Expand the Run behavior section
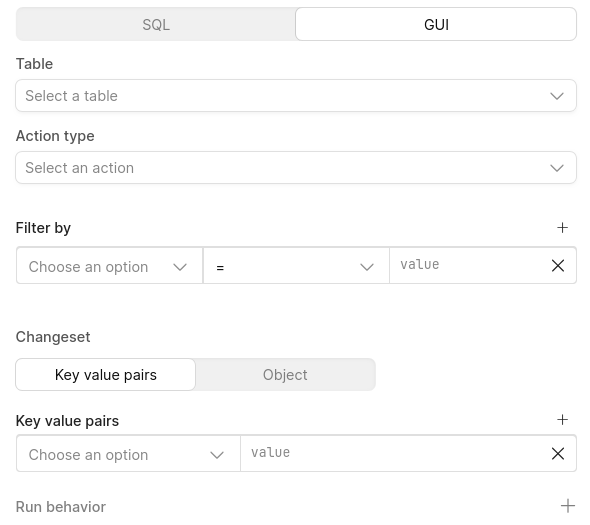 pos(568,506)
